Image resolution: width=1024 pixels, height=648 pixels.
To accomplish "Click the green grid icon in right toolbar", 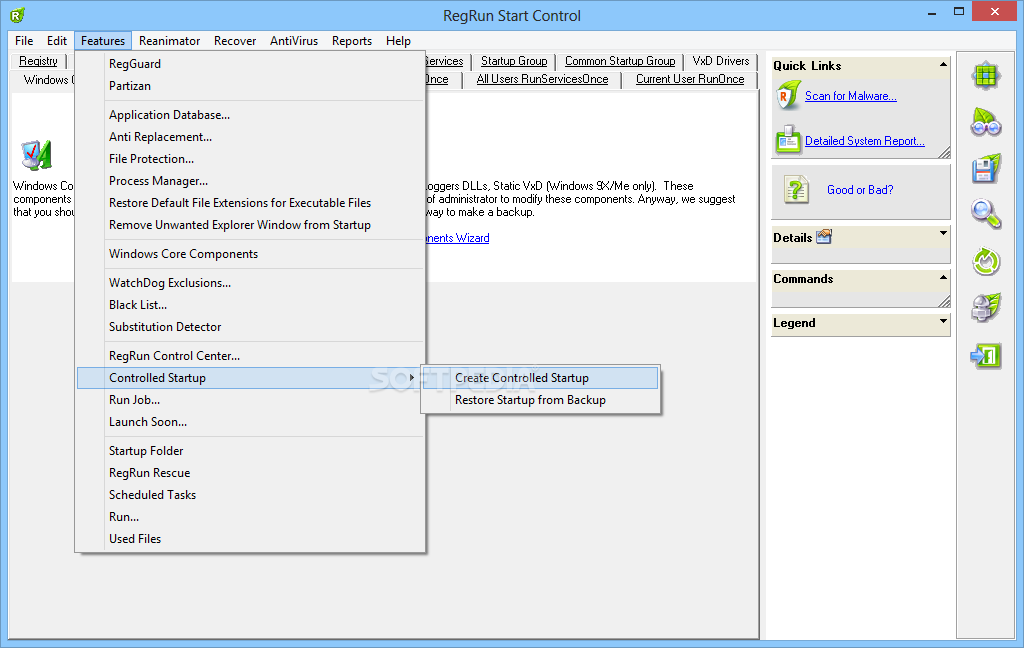I will point(985,76).
